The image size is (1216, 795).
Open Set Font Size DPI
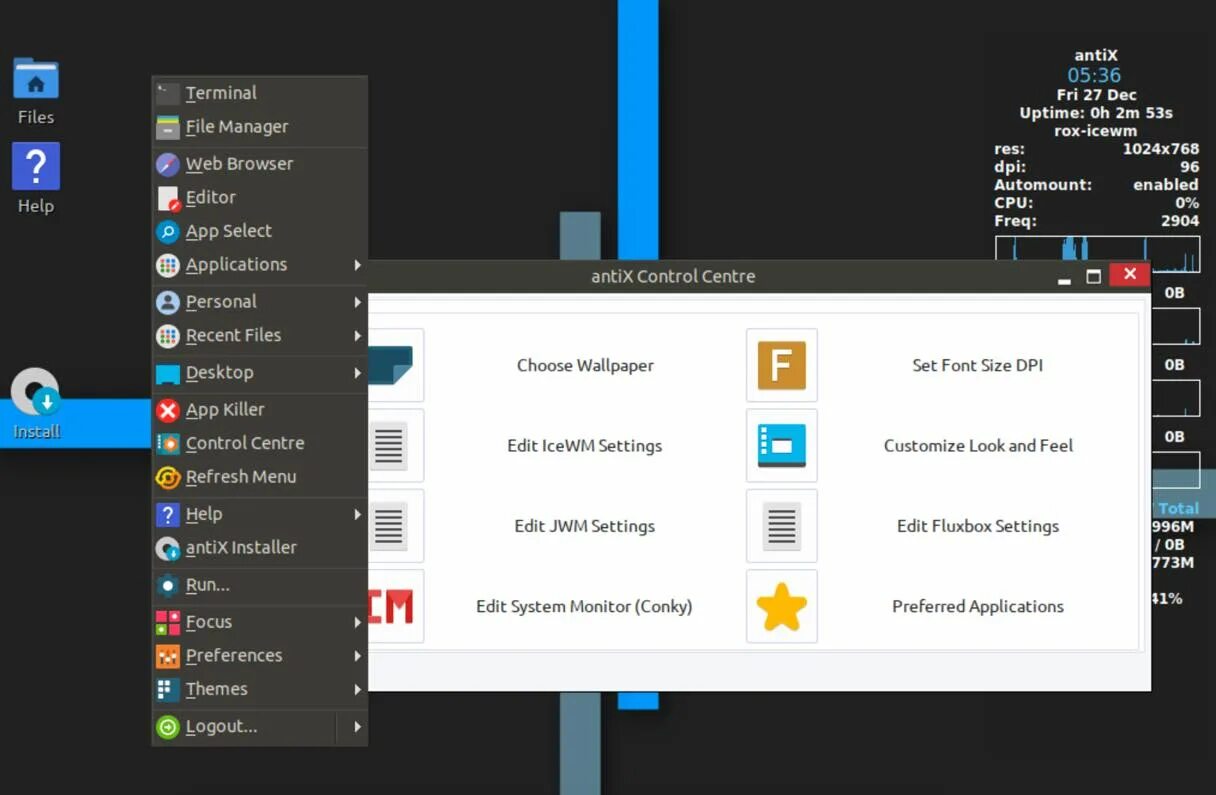click(978, 365)
